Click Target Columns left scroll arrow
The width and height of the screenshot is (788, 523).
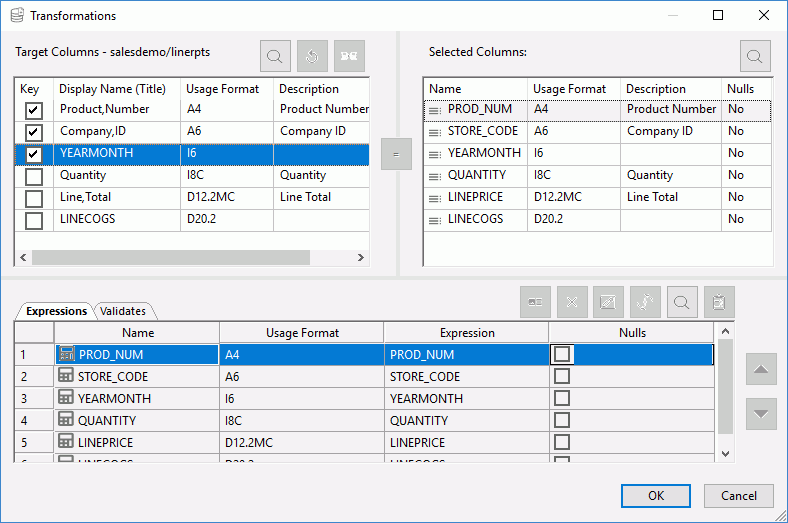tap(23, 257)
